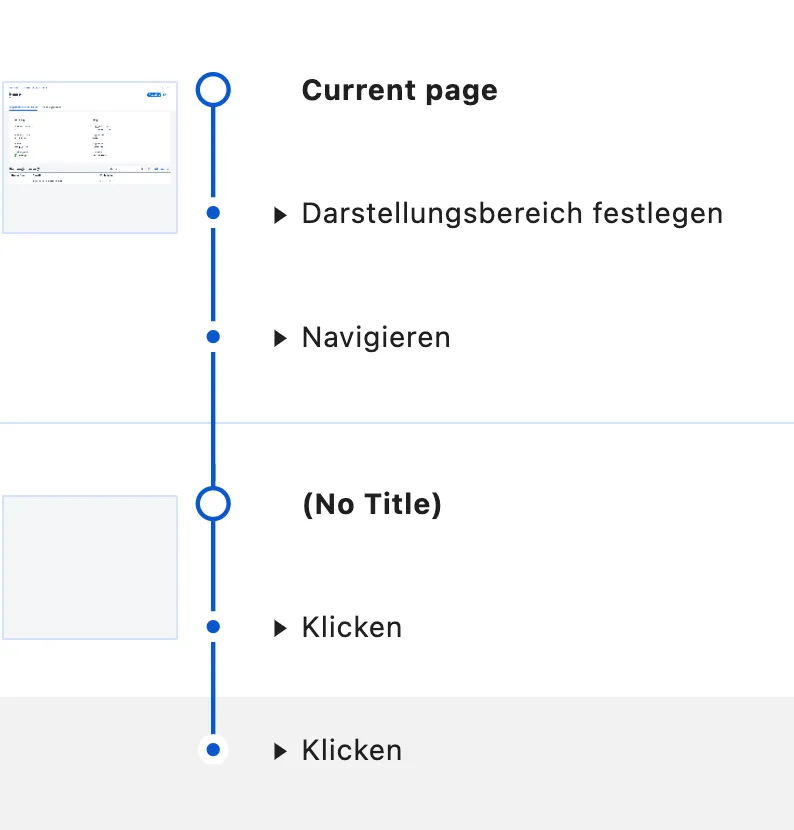Click the Current page section title
This screenshot has height=830, width=794.
pyautogui.click(x=399, y=90)
